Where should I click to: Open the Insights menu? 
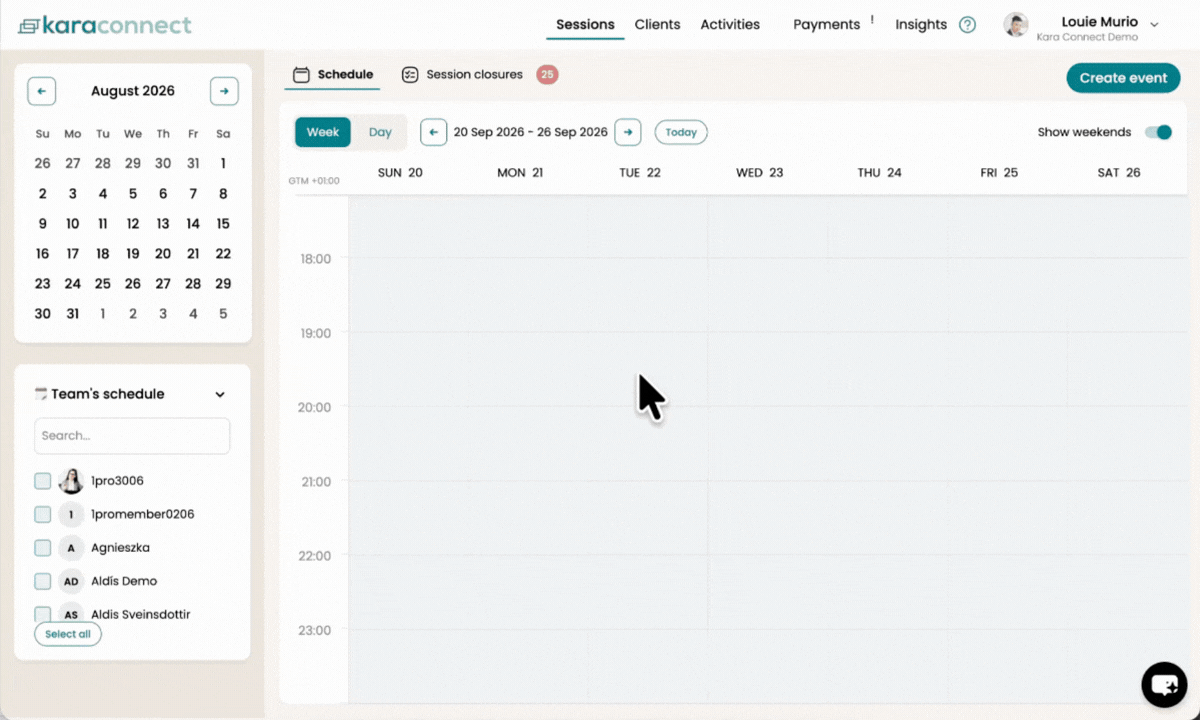[x=921, y=25]
